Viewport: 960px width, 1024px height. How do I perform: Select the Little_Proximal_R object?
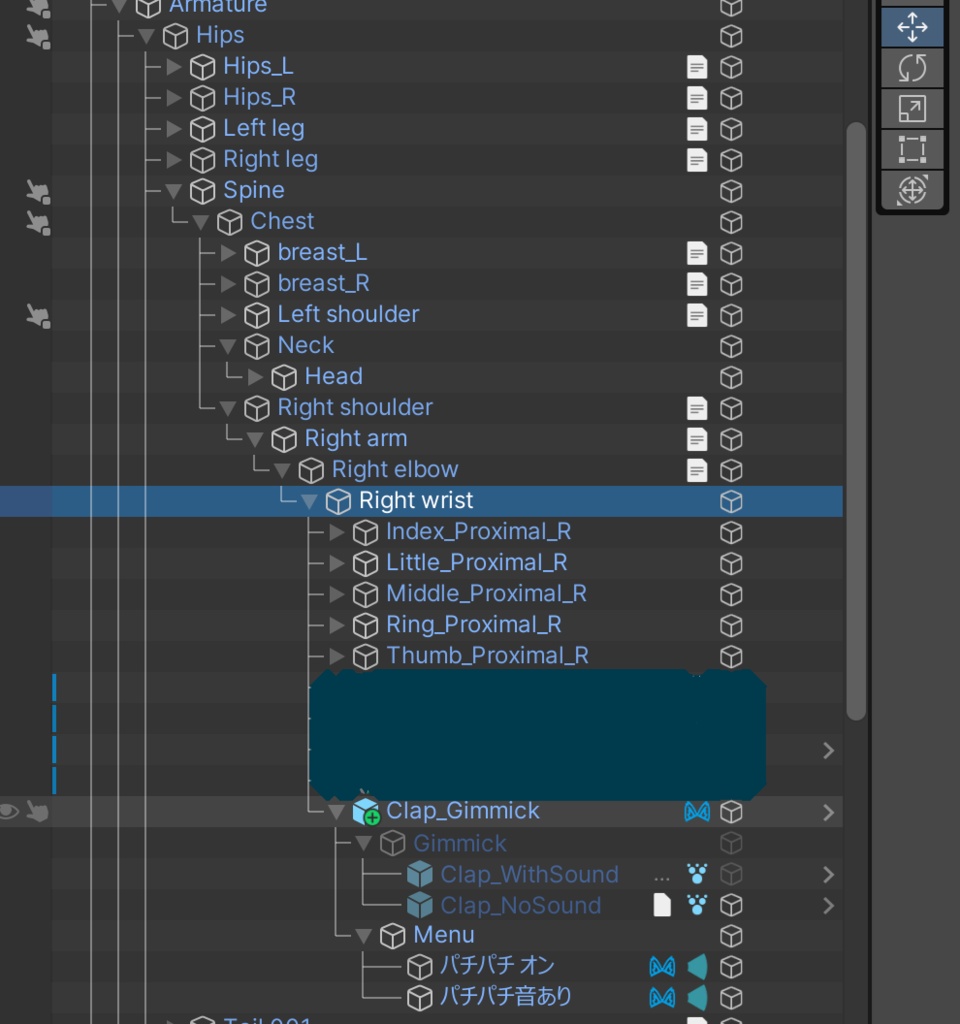(x=477, y=563)
